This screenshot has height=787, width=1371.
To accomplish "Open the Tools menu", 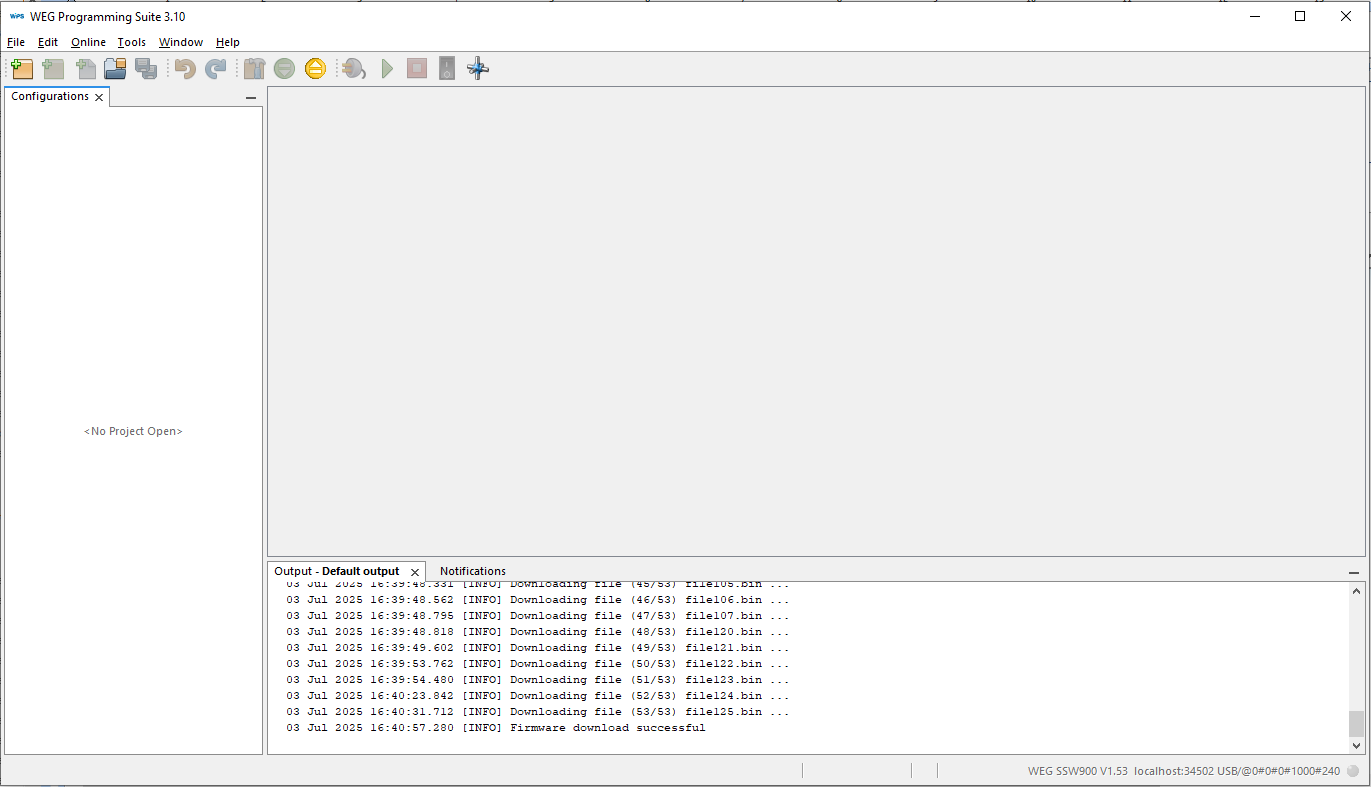I will 131,42.
